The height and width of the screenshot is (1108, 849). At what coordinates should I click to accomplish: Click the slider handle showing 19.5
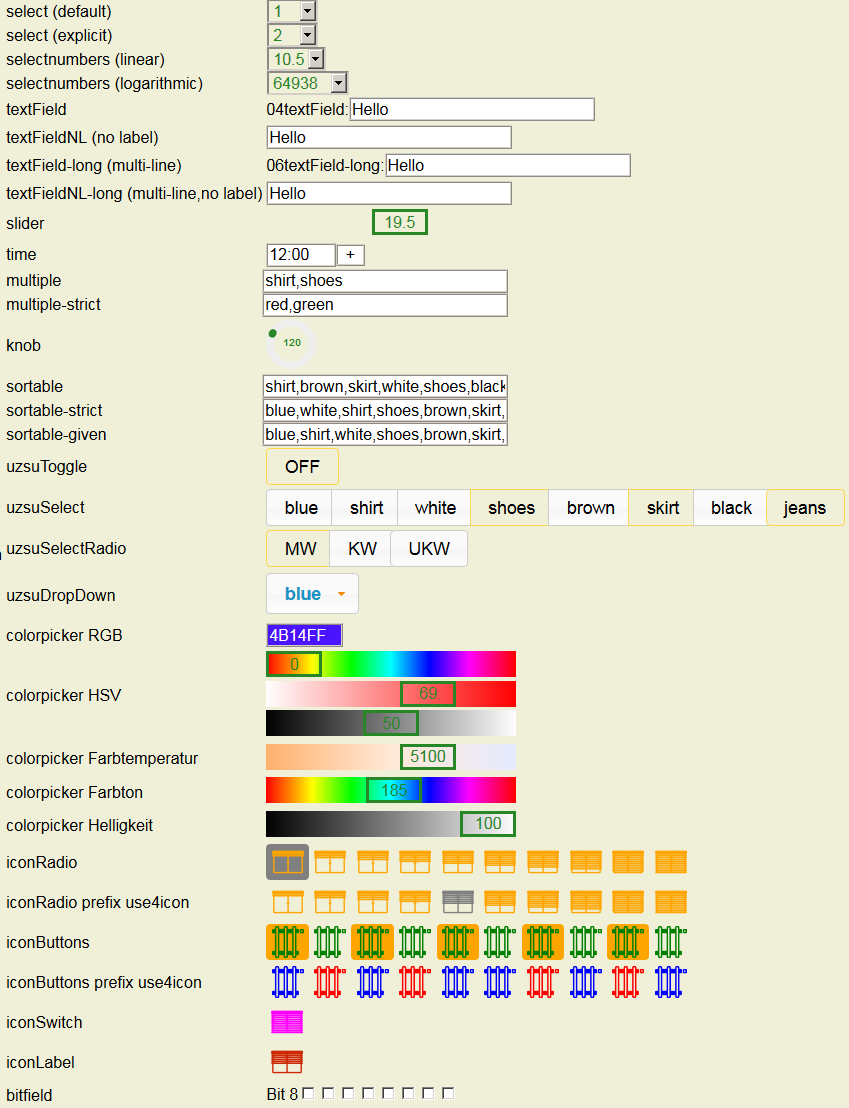click(x=400, y=223)
